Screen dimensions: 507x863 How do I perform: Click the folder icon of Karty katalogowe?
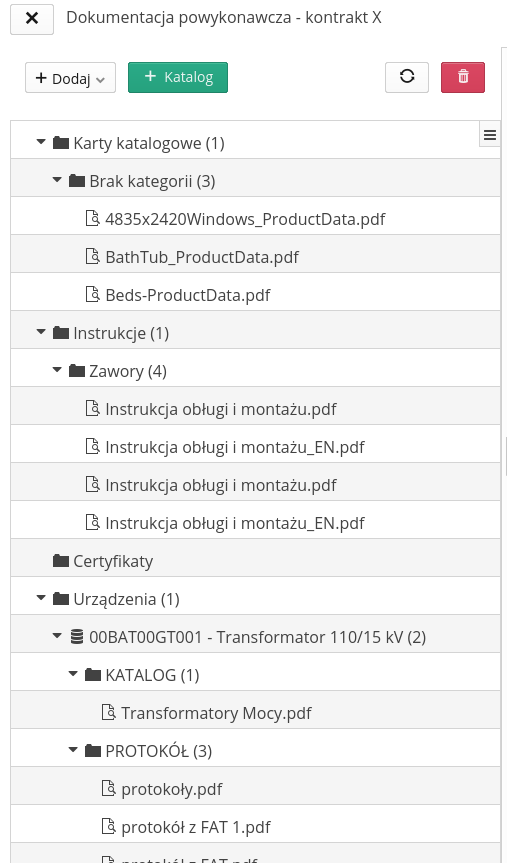pyautogui.click(x=61, y=143)
